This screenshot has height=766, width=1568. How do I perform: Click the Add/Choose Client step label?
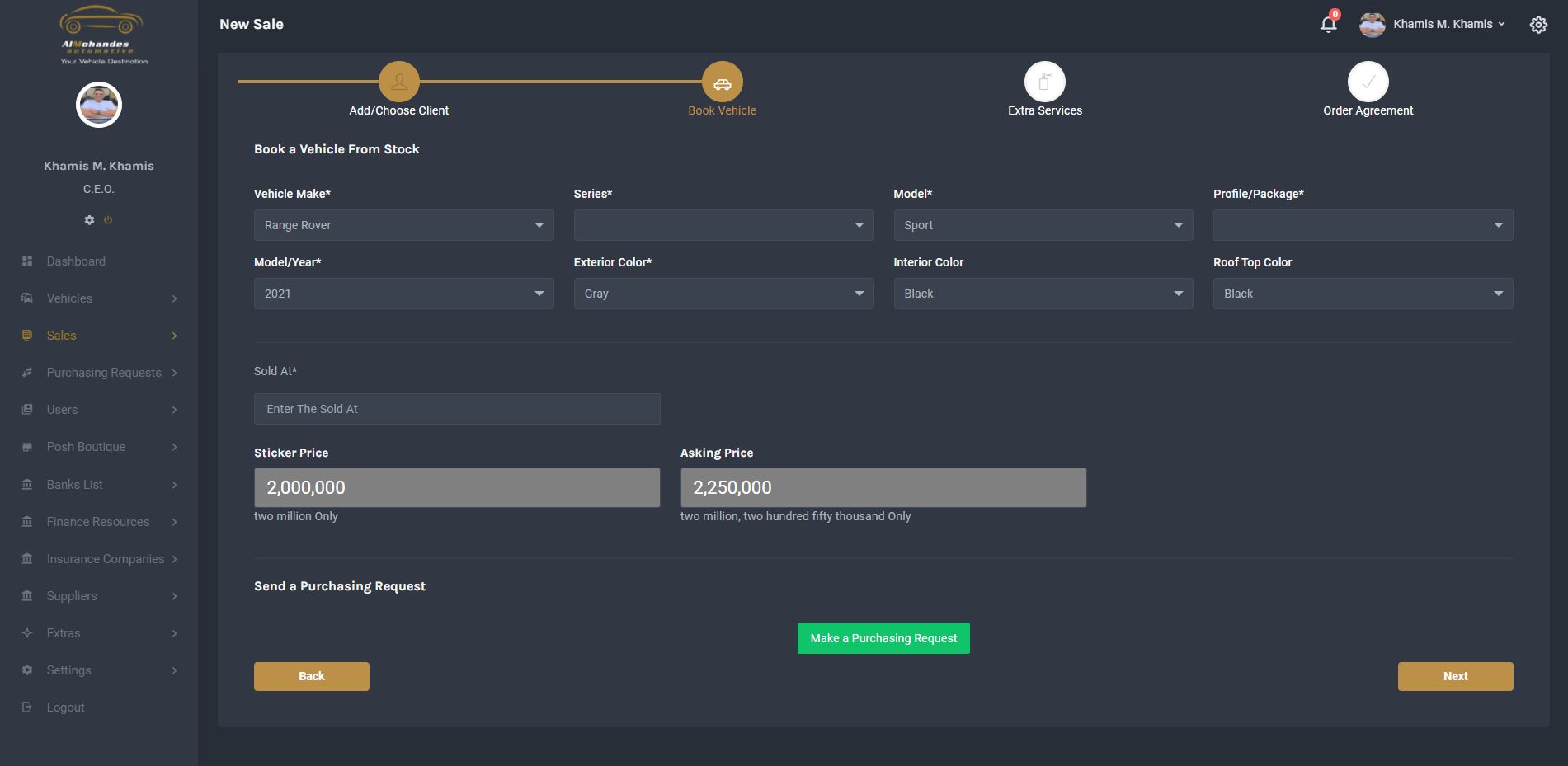(x=399, y=110)
